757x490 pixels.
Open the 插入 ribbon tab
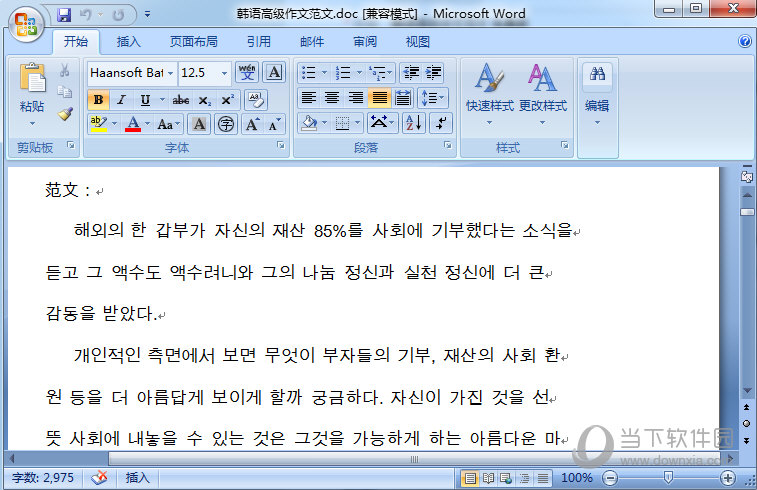tap(128, 42)
